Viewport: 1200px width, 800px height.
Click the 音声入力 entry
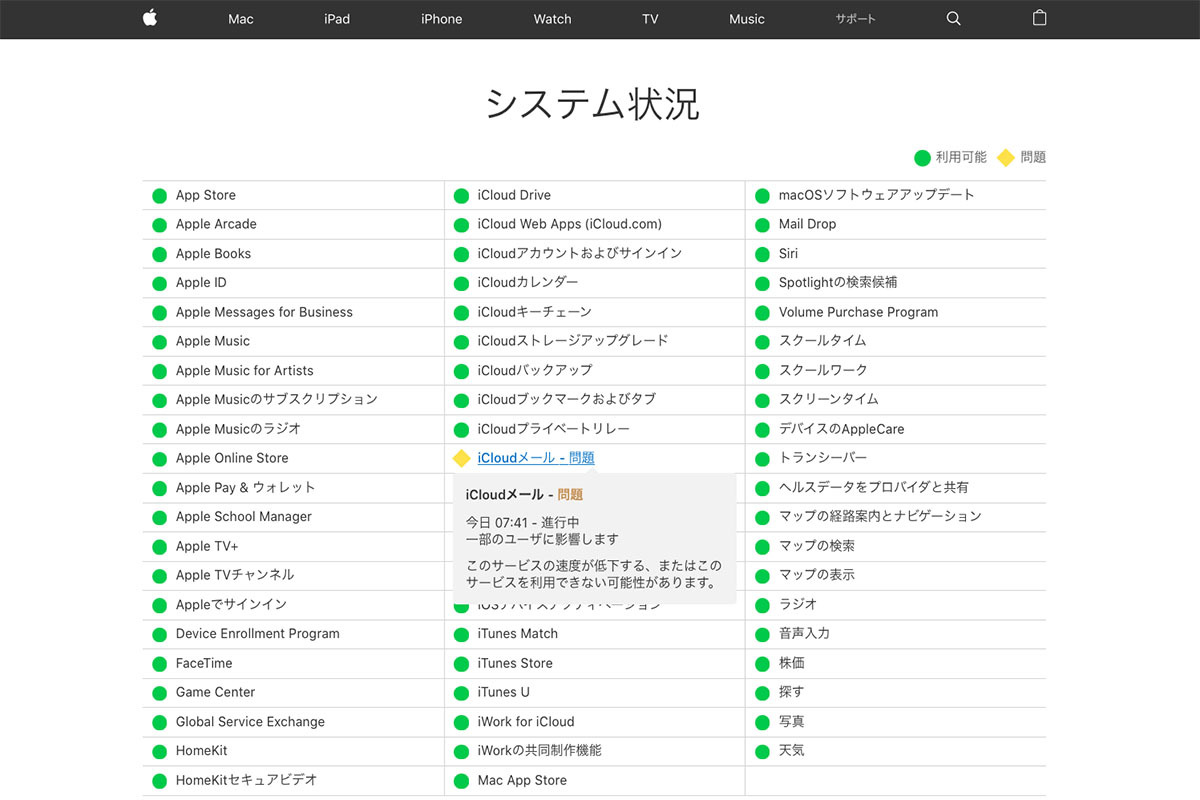805,633
